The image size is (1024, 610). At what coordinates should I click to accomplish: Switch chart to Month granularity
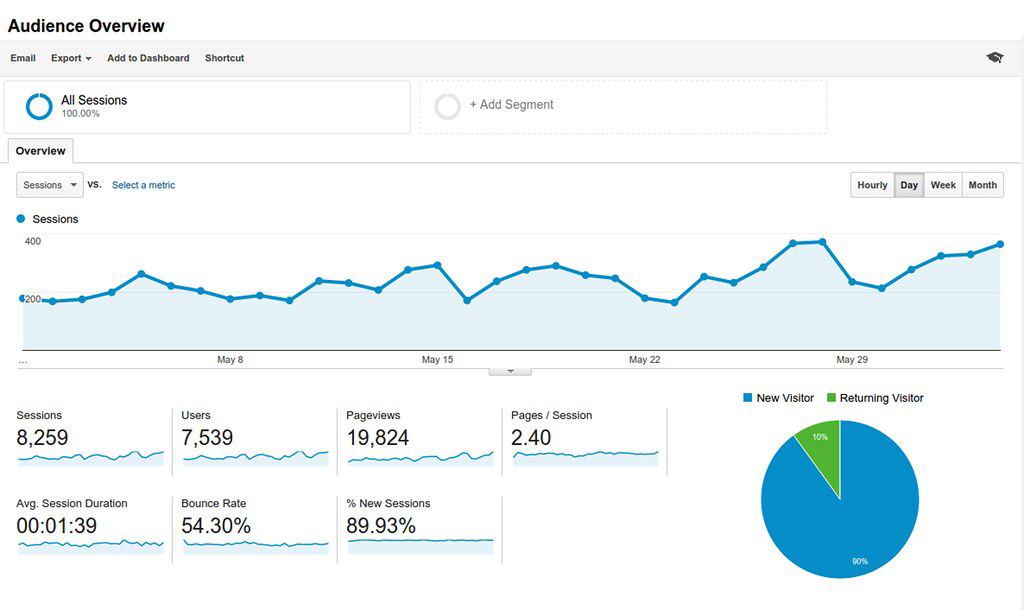[x=982, y=185]
